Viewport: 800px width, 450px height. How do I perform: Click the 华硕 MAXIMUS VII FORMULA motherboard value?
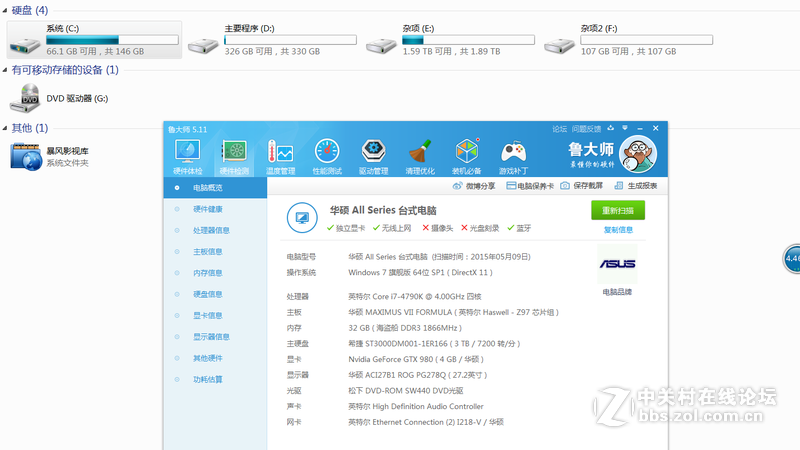454,312
